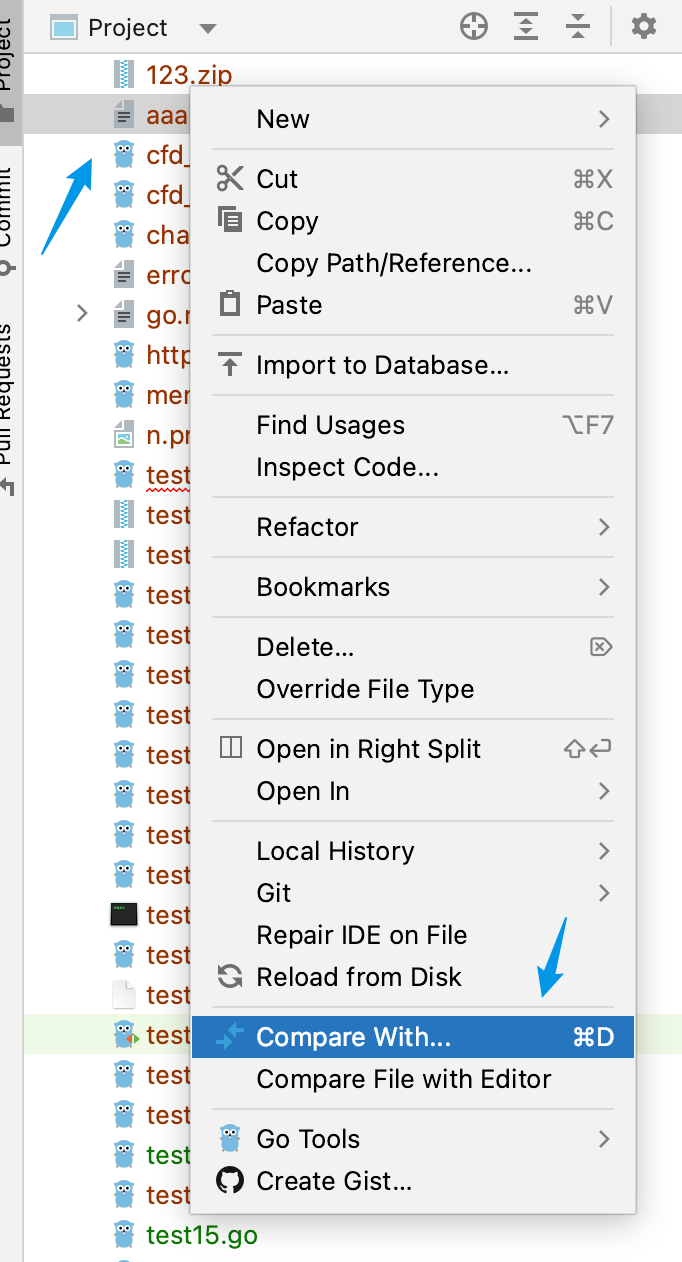Click the copy icon beside Copy
Viewport: 682px width, 1262px height.
230,220
